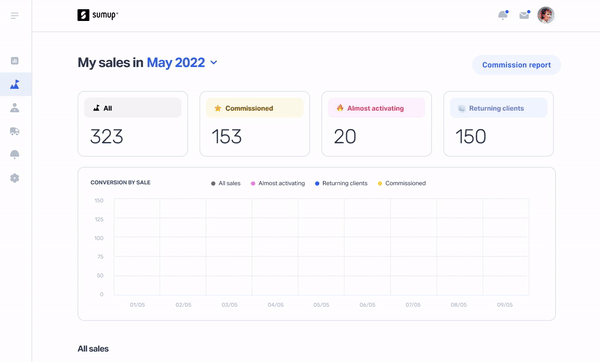
Task: Open the settings gear in the sidebar
Action: click(15, 178)
